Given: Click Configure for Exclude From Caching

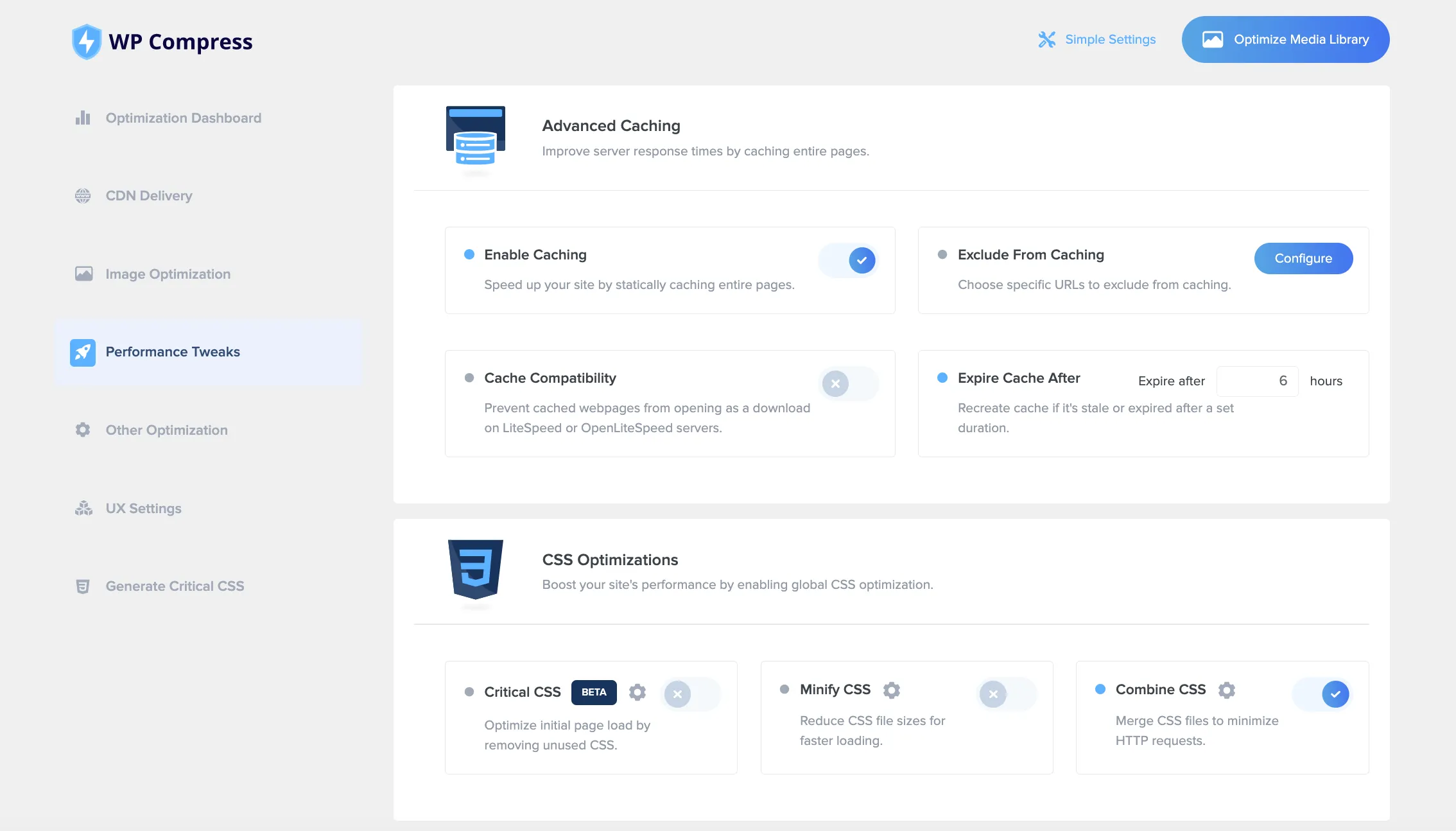Looking at the screenshot, I should pos(1303,258).
